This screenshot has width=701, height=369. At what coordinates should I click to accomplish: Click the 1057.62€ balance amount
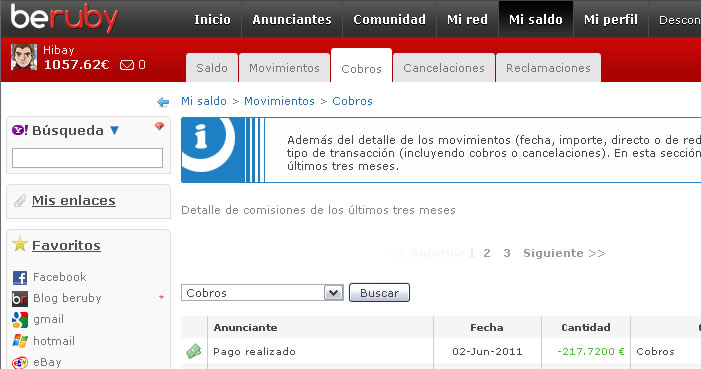[76, 65]
